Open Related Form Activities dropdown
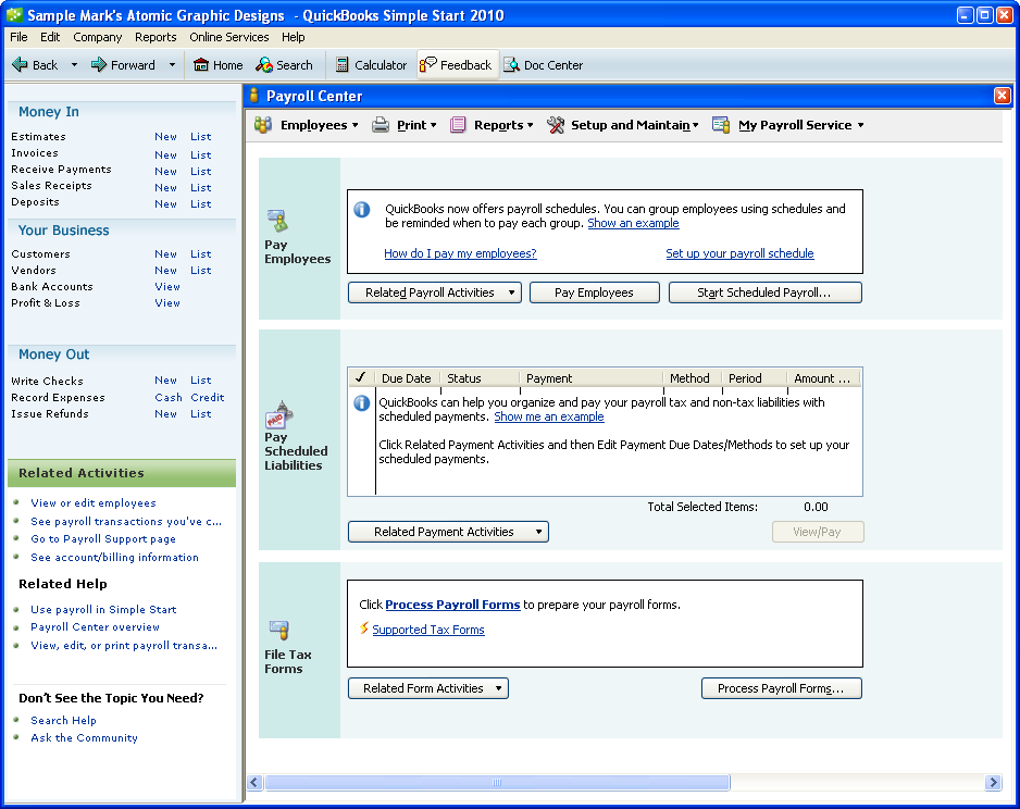Image resolution: width=1020 pixels, height=809 pixels. 428,688
